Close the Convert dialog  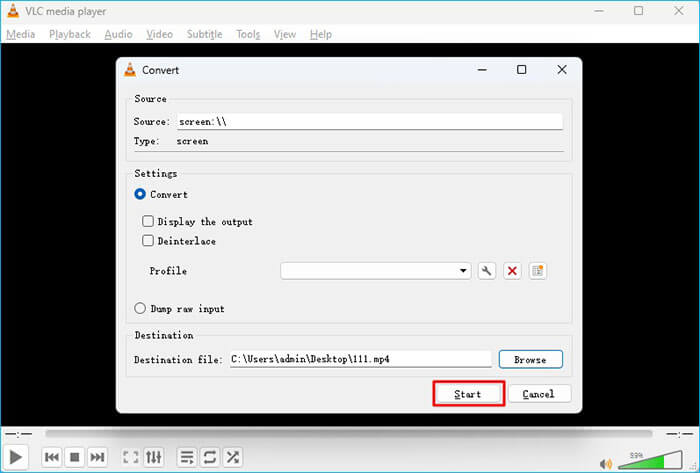click(x=562, y=70)
